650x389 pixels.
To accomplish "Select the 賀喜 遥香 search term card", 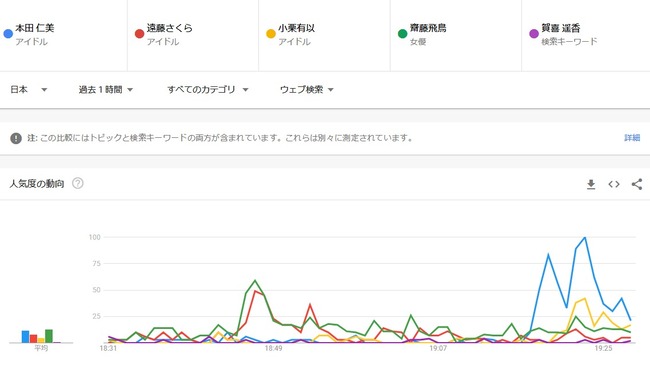I will pos(586,35).
